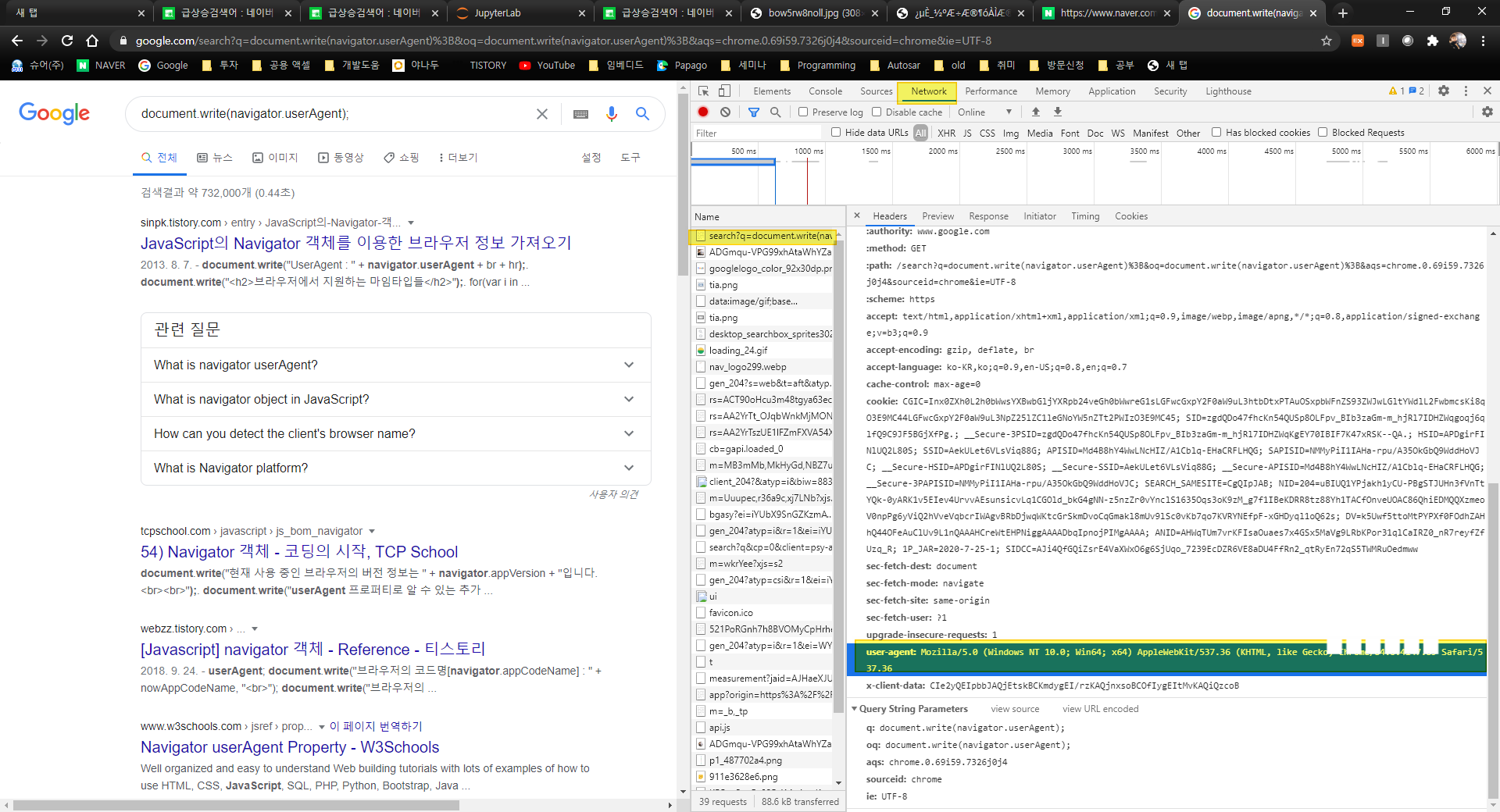Bookmark this page with the star icon
Viewport: 1500px width, 812px height.
point(1327,41)
